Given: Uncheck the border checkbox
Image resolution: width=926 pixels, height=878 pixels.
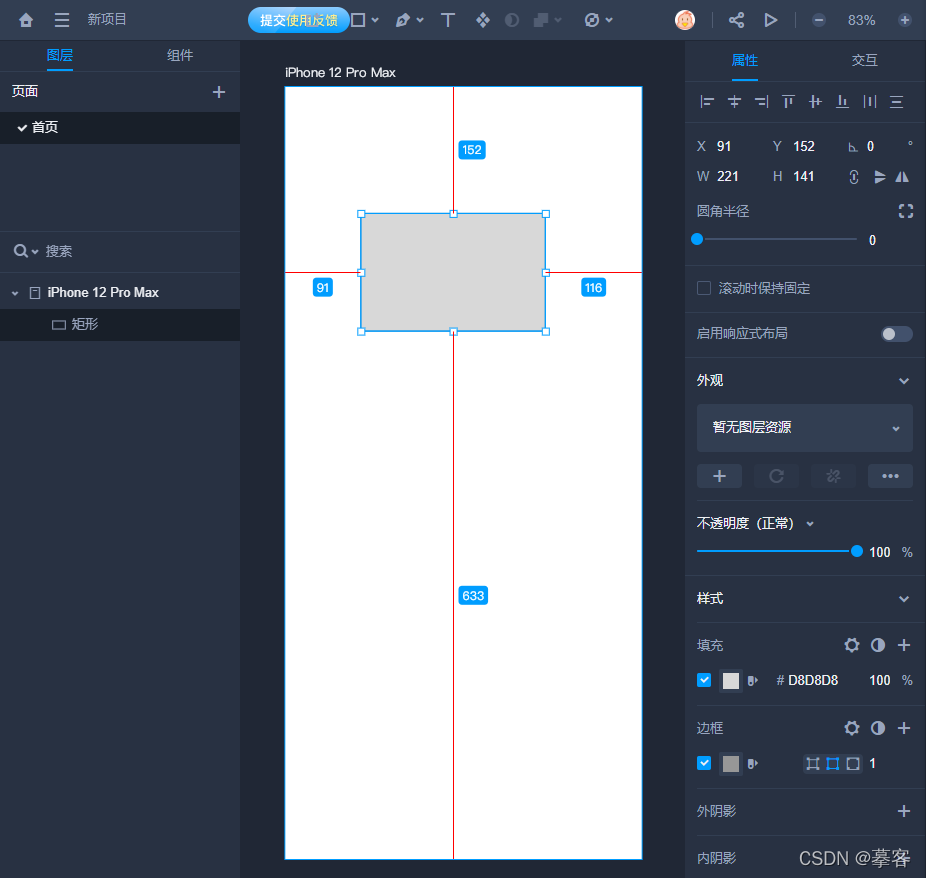Looking at the screenshot, I should [x=704, y=763].
